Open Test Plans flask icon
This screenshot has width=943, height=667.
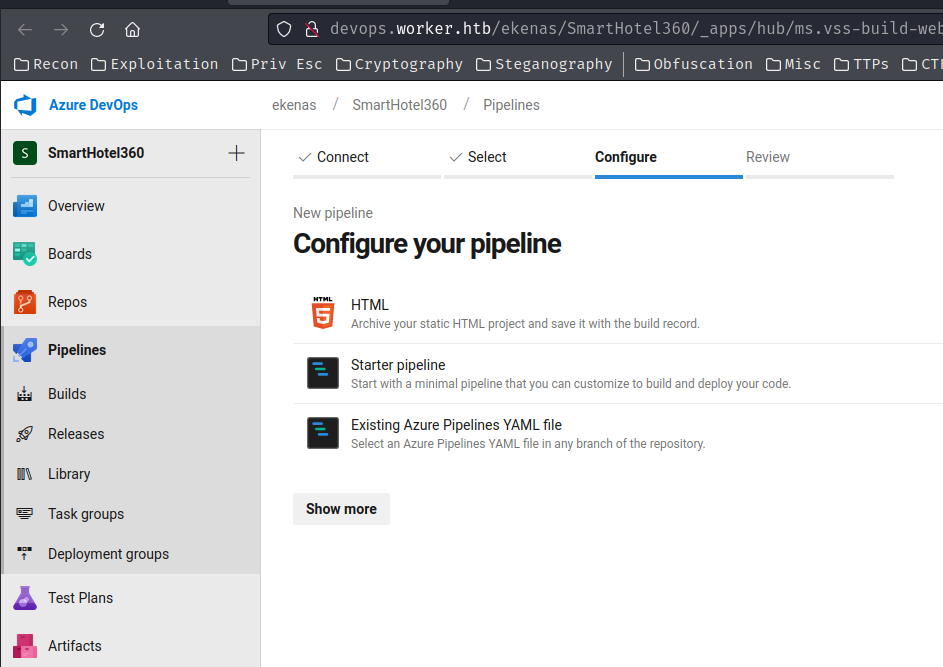coord(25,598)
